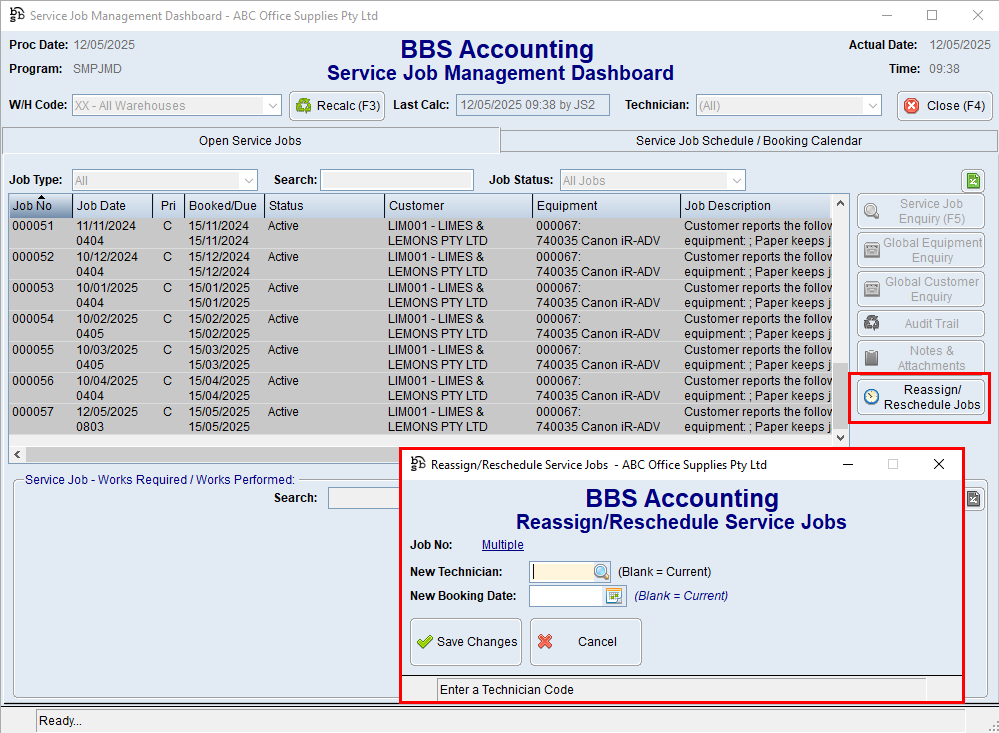Switch to Service Job Schedule / Booking Calendar tab
This screenshot has height=733, width=999.
coord(748,141)
